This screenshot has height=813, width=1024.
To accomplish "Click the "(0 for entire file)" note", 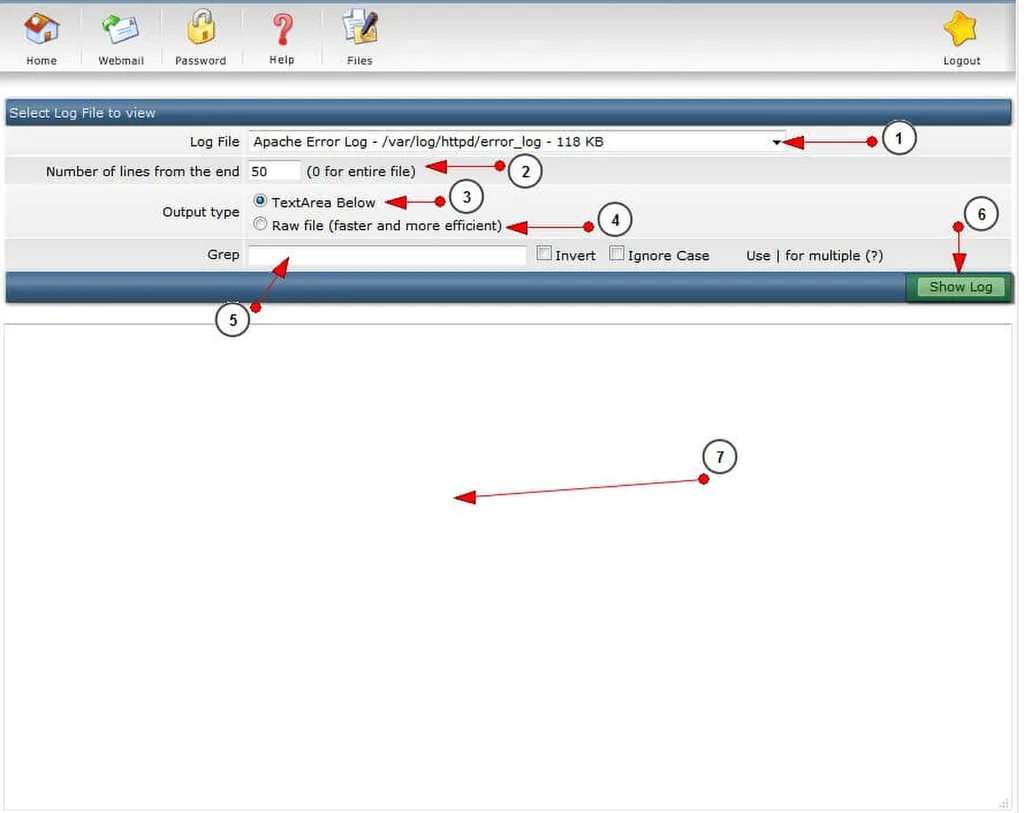I will [x=361, y=172].
